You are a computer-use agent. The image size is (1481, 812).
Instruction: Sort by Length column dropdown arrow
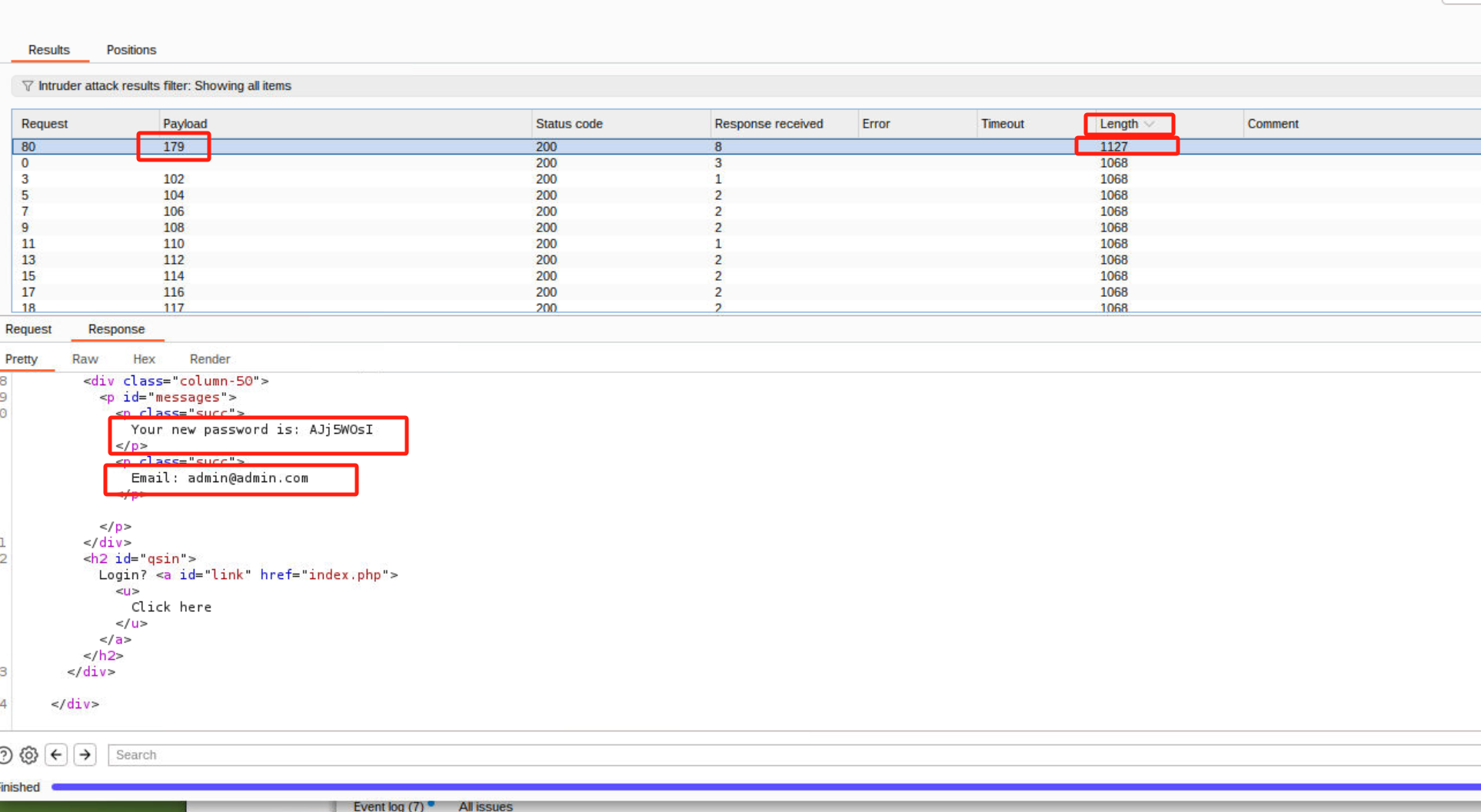coord(1150,124)
